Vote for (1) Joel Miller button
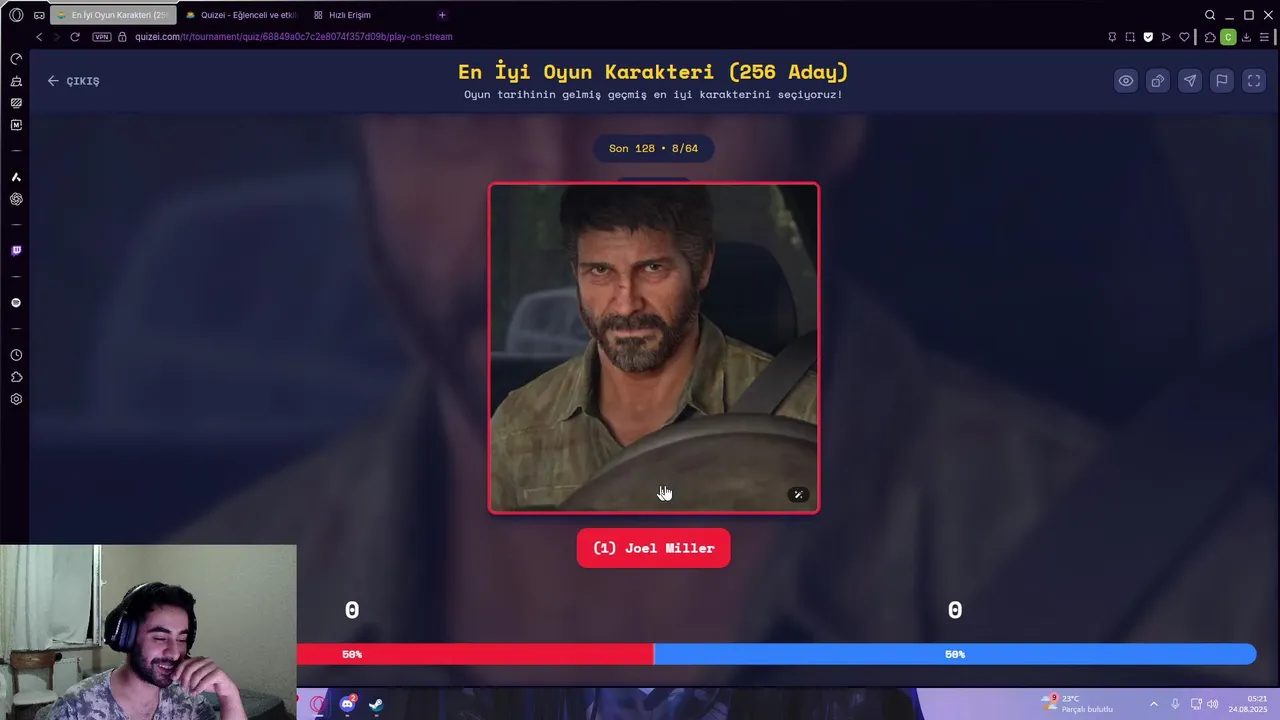This screenshot has width=1280, height=720. coord(653,548)
